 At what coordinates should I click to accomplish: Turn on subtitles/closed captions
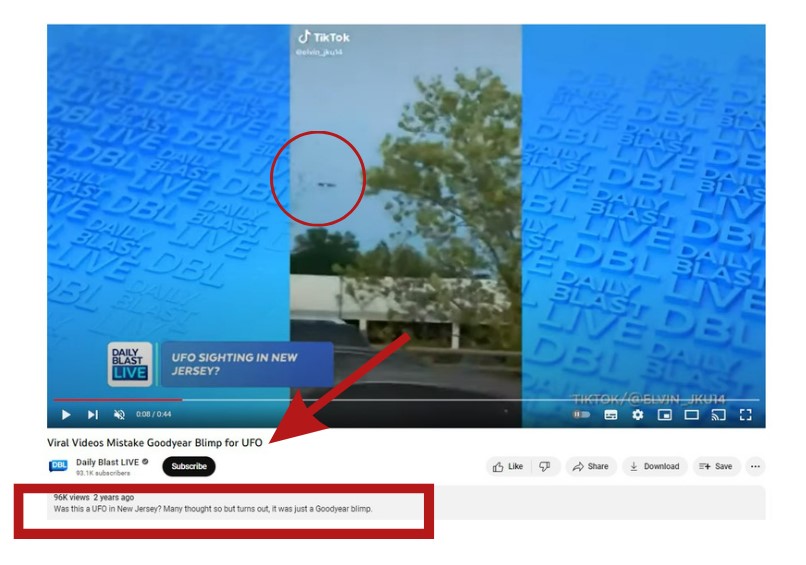click(611, 414)
